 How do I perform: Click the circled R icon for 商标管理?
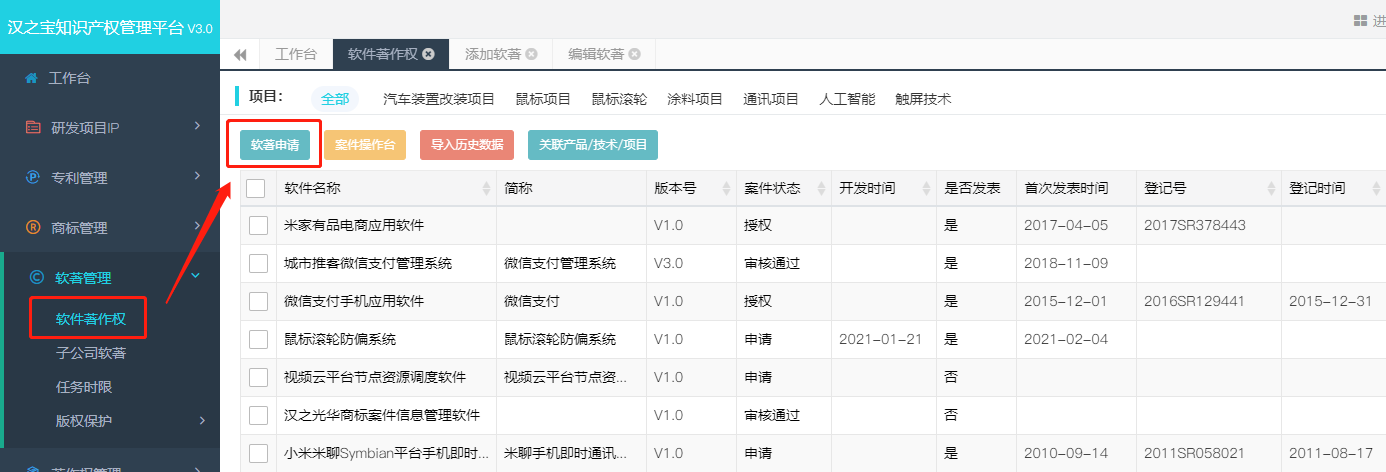coord(33,228)
